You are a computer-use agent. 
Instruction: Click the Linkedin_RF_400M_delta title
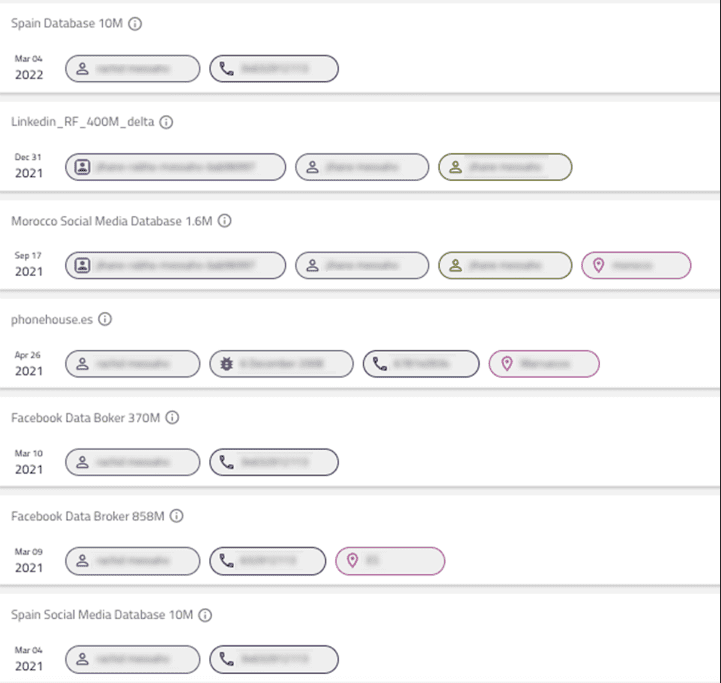82,122
